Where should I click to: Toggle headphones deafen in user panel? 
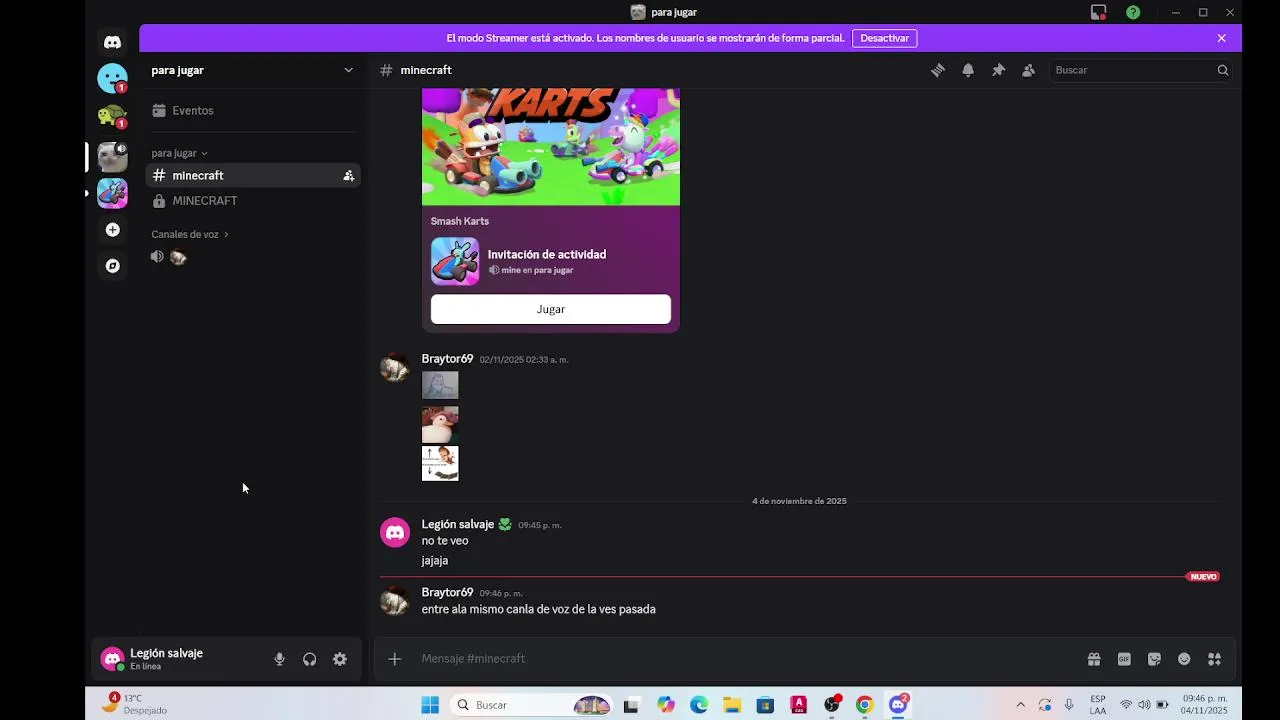pos(310,659)
